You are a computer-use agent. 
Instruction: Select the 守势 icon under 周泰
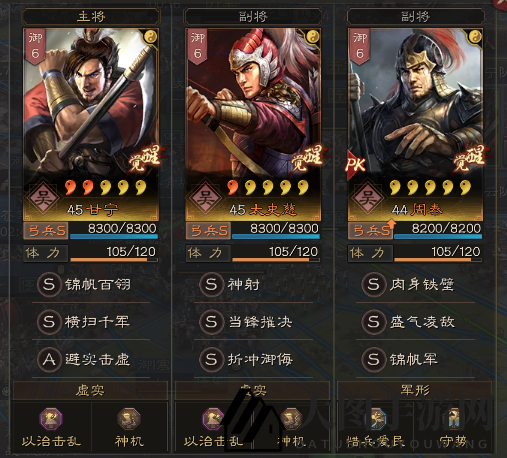(453, 419)
